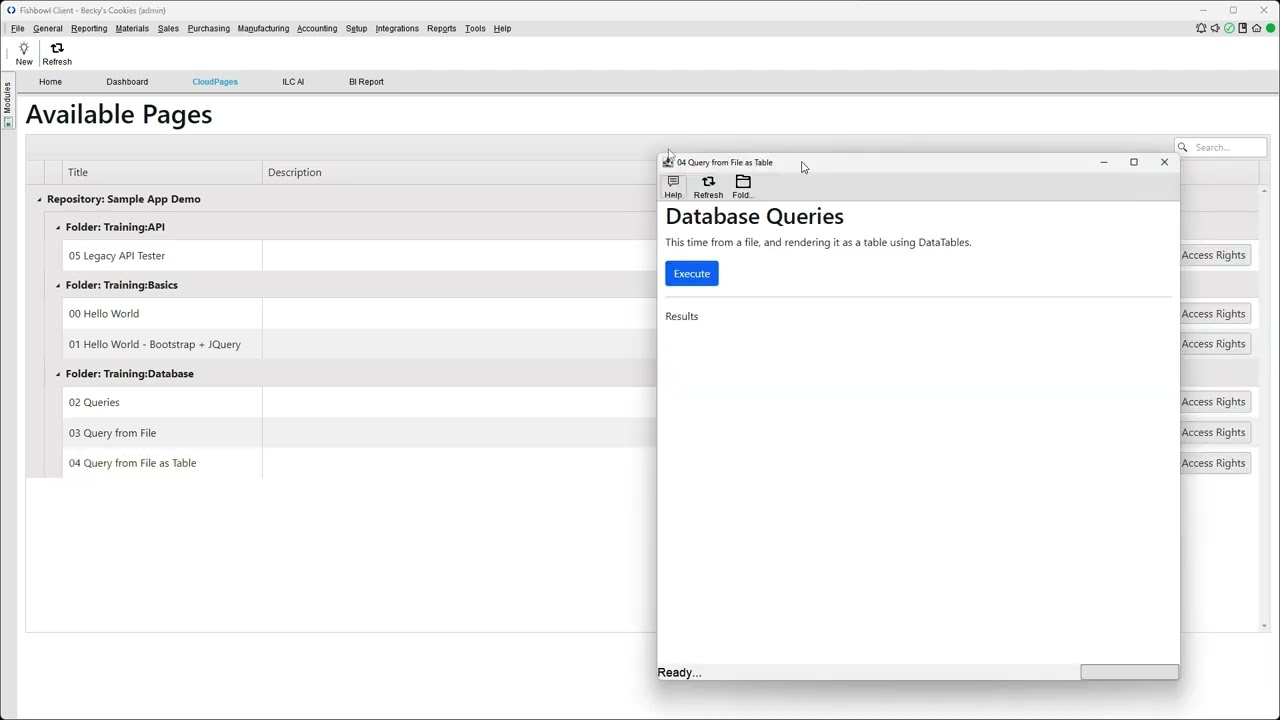This screenshot has width=1280, height=720.
Task: Minimize the 04 Query from File as Table window
Action: pyautogui.click(x=1104, y=162)
